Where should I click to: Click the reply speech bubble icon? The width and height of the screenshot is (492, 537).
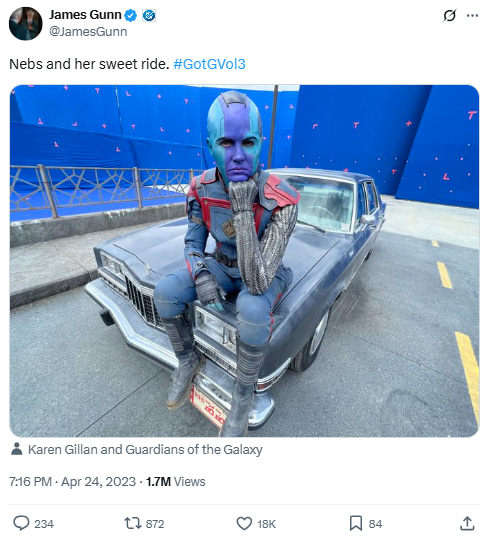[21, 524]
